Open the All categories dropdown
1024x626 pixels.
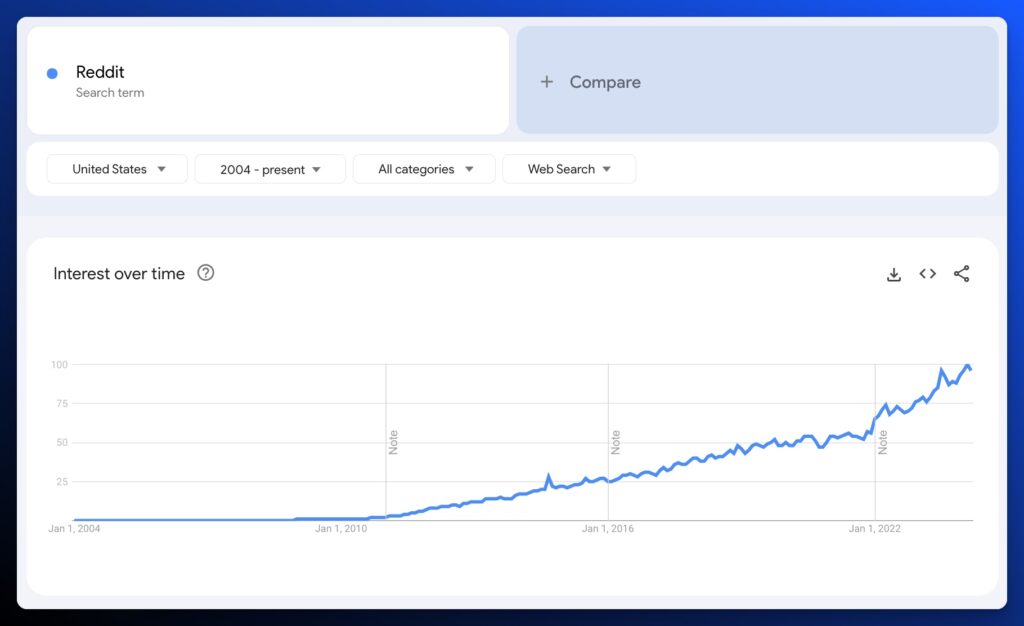[423, 168]
